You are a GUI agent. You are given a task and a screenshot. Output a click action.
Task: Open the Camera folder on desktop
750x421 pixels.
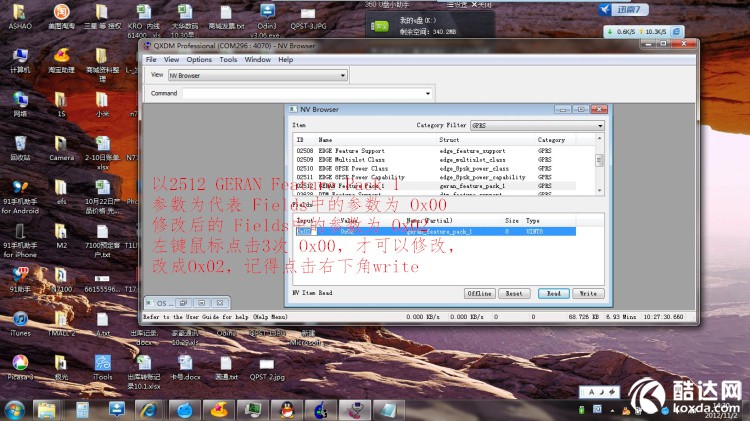click(61, 148)
